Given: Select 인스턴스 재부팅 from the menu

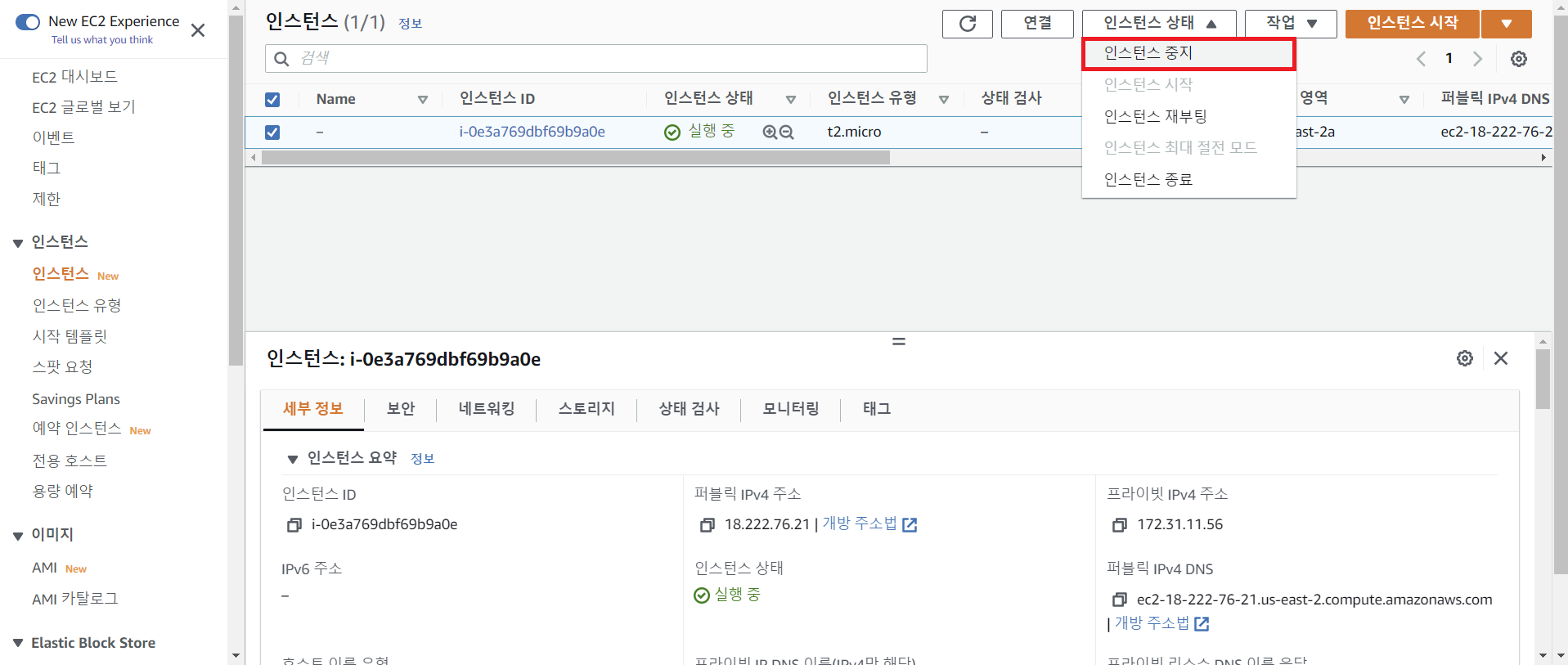Looking at the screenshot, I should pyautogui.click(x=1188, y=116).
